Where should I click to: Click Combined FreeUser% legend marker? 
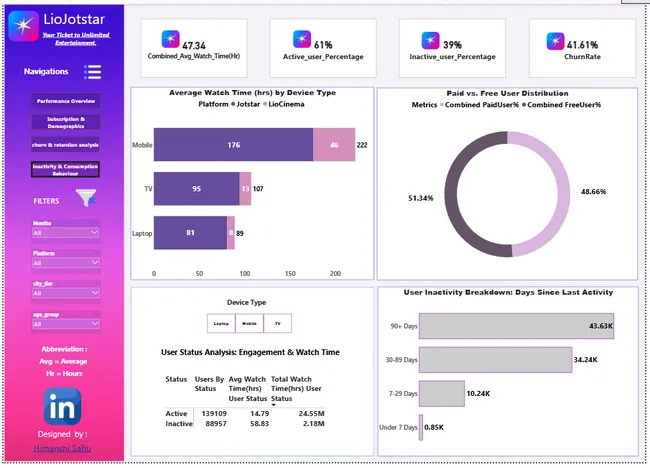coord(524,105)
